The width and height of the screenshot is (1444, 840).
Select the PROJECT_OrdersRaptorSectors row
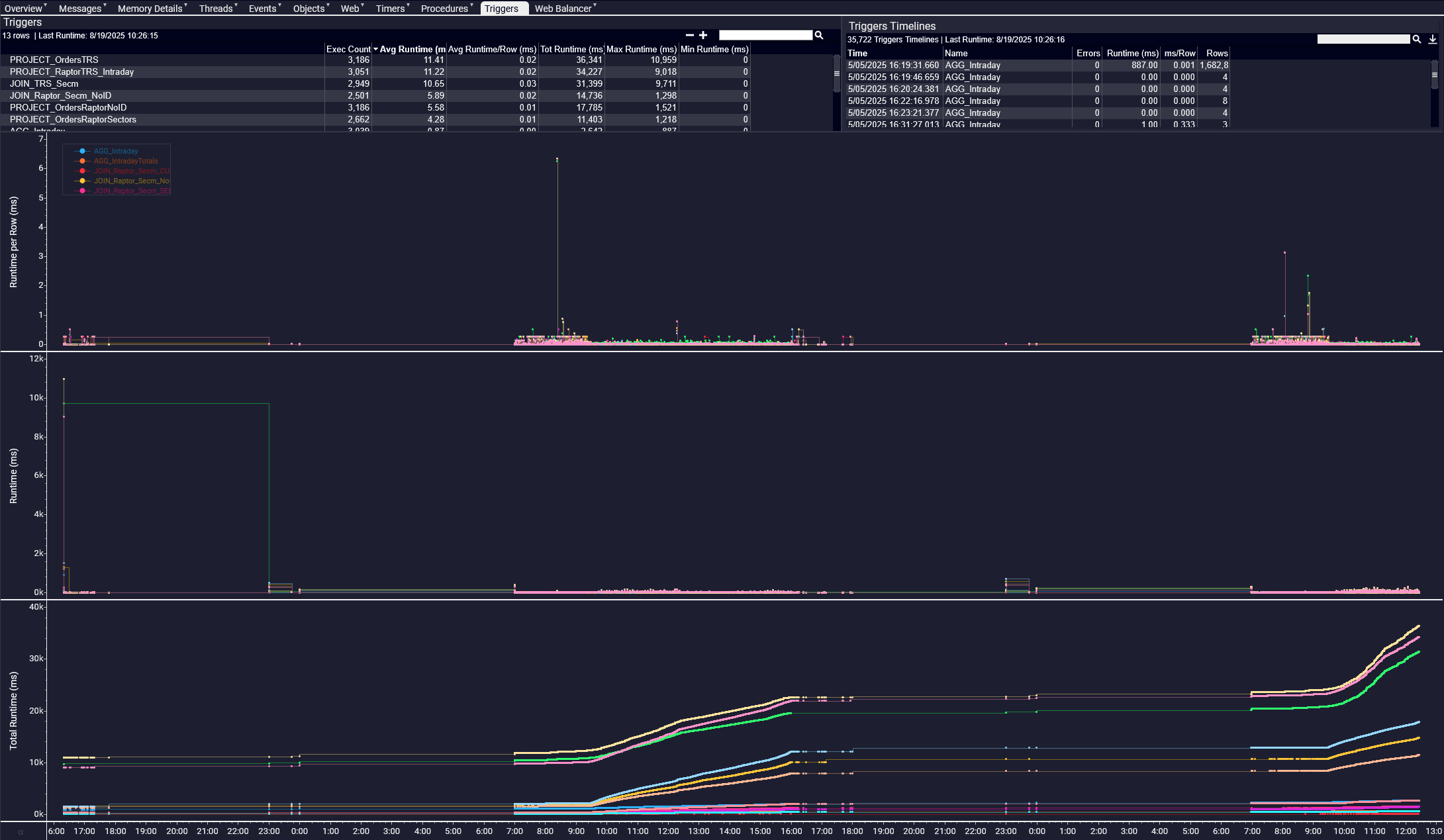coord(73,119)
